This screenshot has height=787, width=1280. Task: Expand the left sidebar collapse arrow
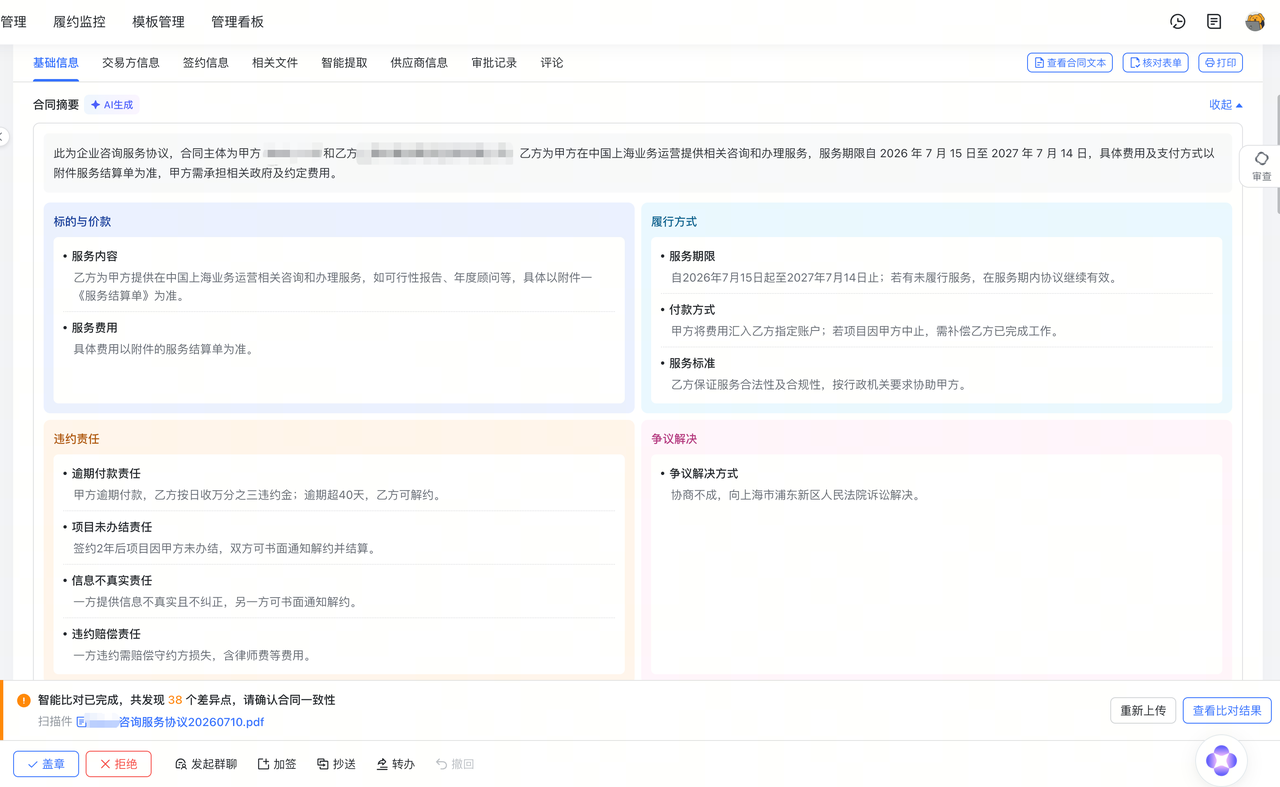coord(3,137)
